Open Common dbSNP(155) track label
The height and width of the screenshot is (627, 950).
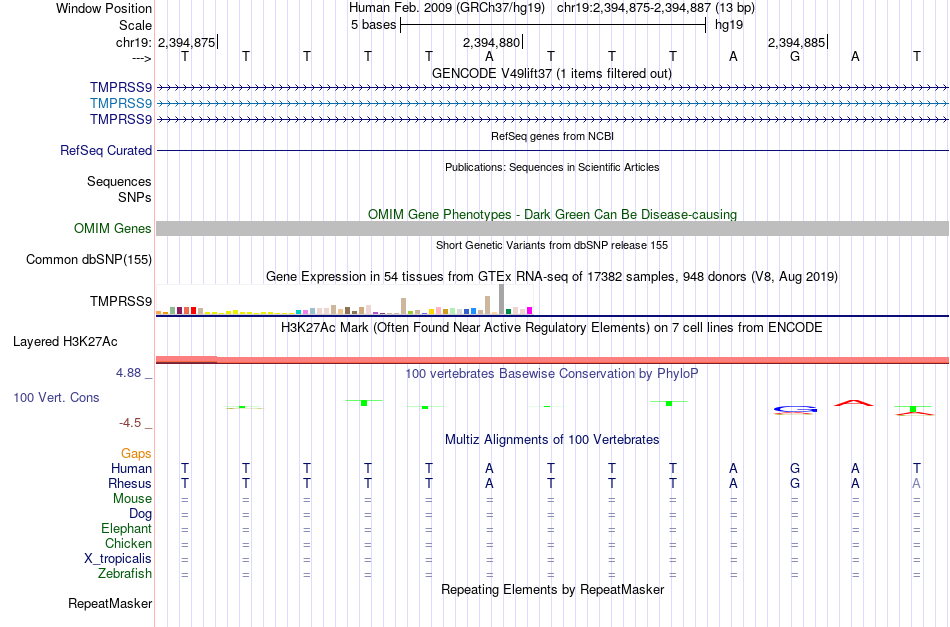(88, 259)
